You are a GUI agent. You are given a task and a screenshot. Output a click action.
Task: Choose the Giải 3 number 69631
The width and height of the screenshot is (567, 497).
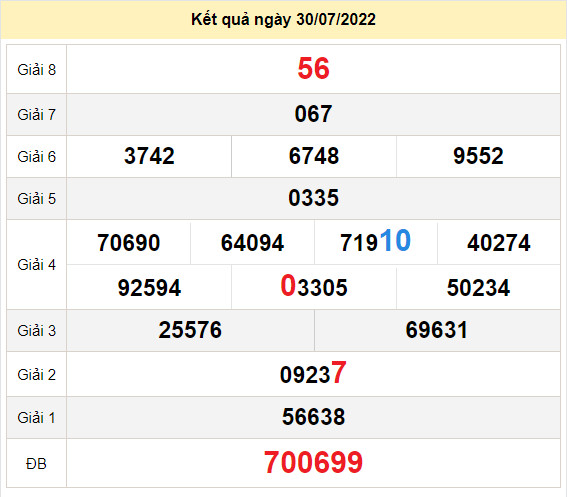pyautogui.click(x=437, y=330)
